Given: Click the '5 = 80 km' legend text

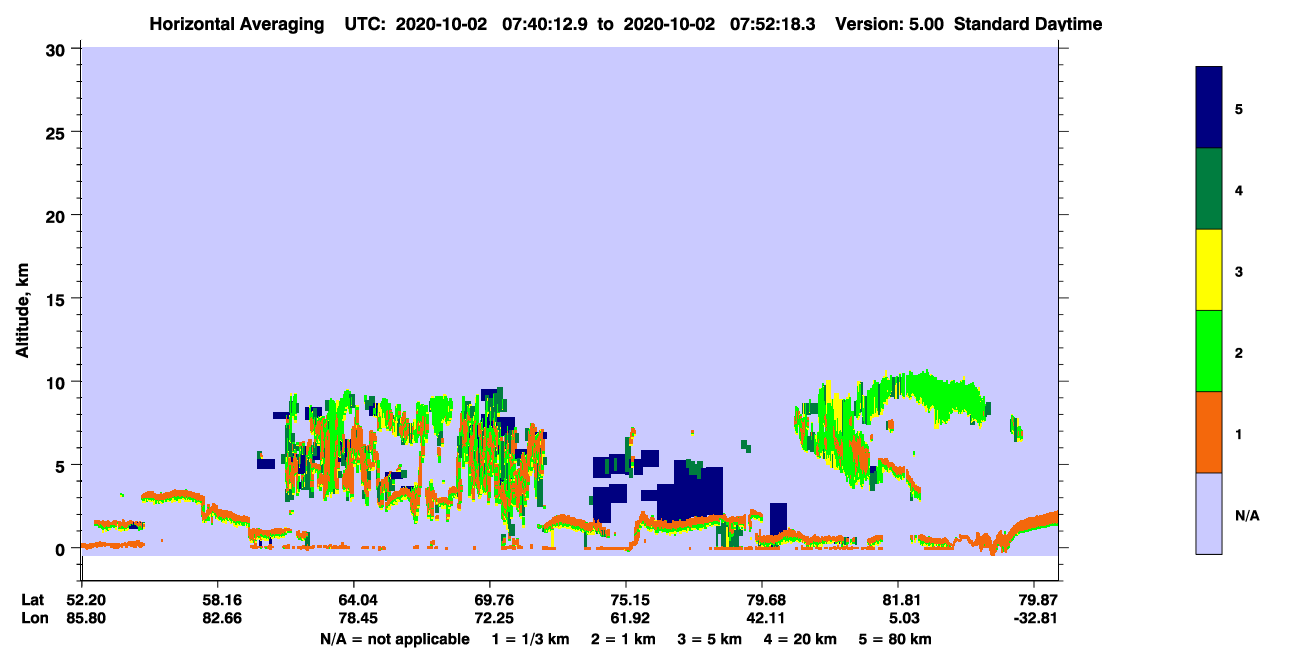Looking at the screenshot, I should pos(895,639).
